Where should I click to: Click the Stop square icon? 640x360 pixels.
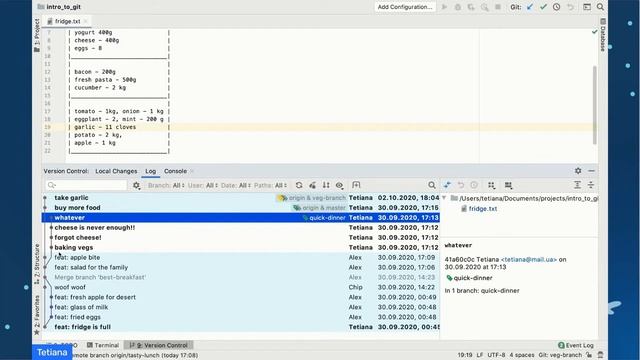pyautogui.click(x=498, y=7)
